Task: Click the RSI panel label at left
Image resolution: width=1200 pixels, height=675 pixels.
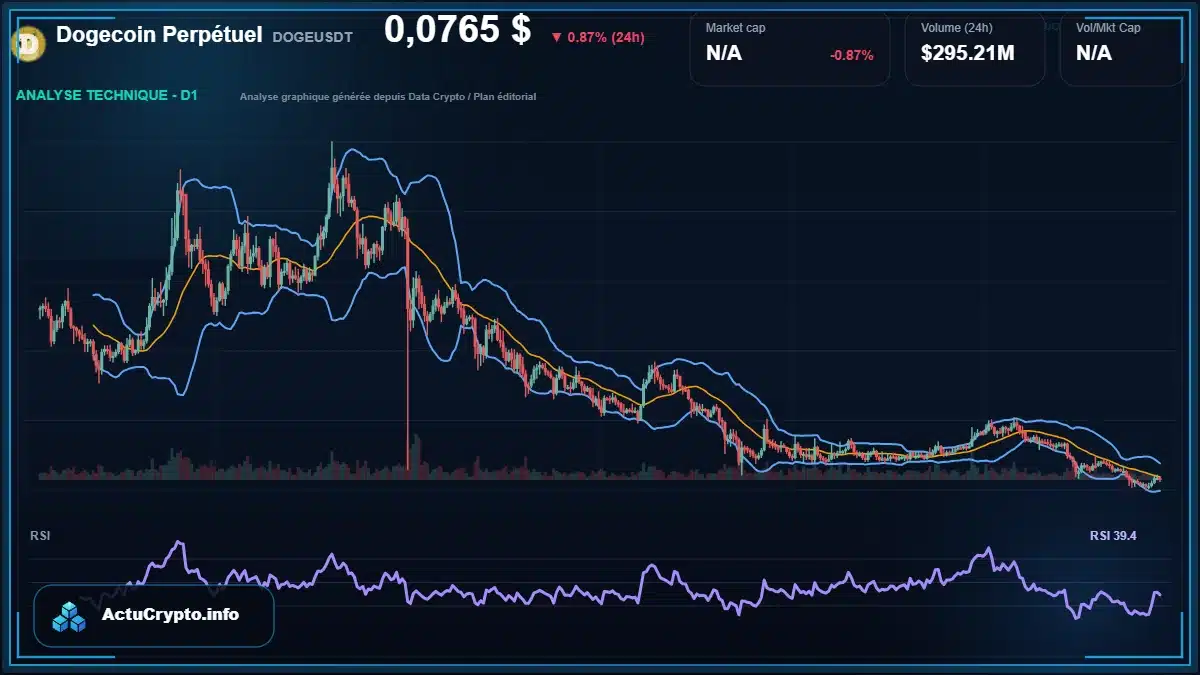Action: [x=41, y=536]
